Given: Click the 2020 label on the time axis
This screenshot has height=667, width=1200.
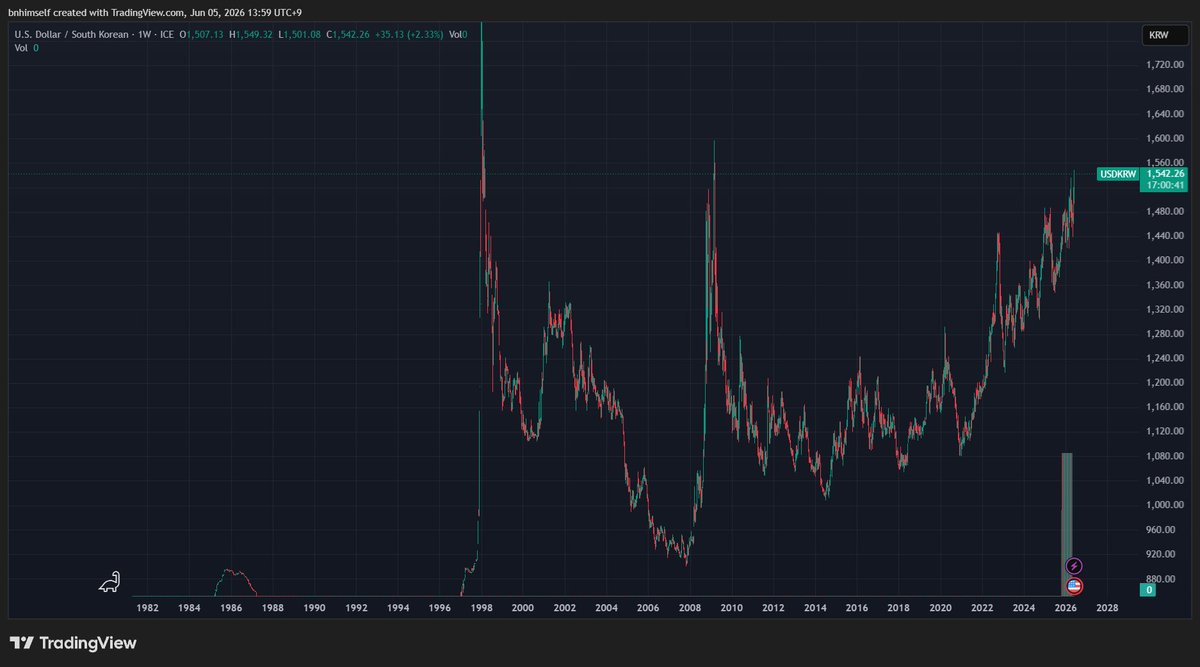Looking at the screenshot, I should [940, 607].
